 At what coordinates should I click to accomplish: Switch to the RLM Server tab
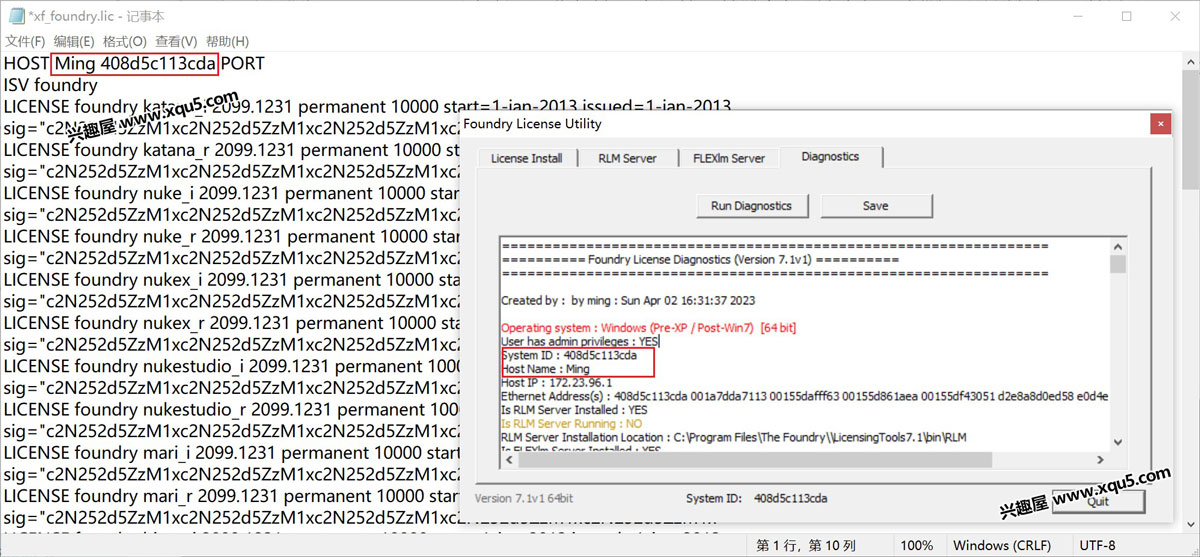click(627, 158)
